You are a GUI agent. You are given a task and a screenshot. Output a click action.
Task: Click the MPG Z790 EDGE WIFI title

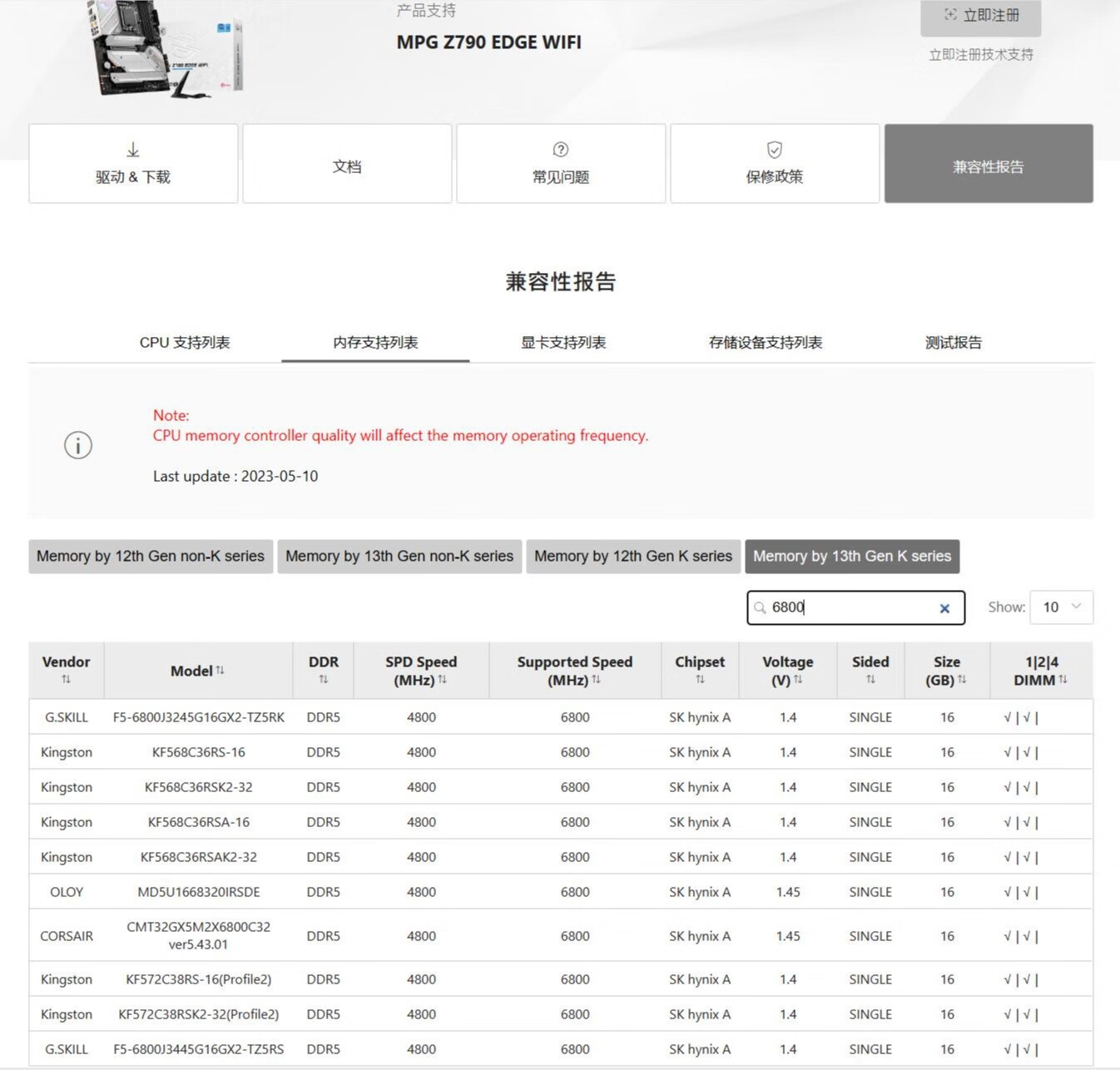click(x=489, y=42)
